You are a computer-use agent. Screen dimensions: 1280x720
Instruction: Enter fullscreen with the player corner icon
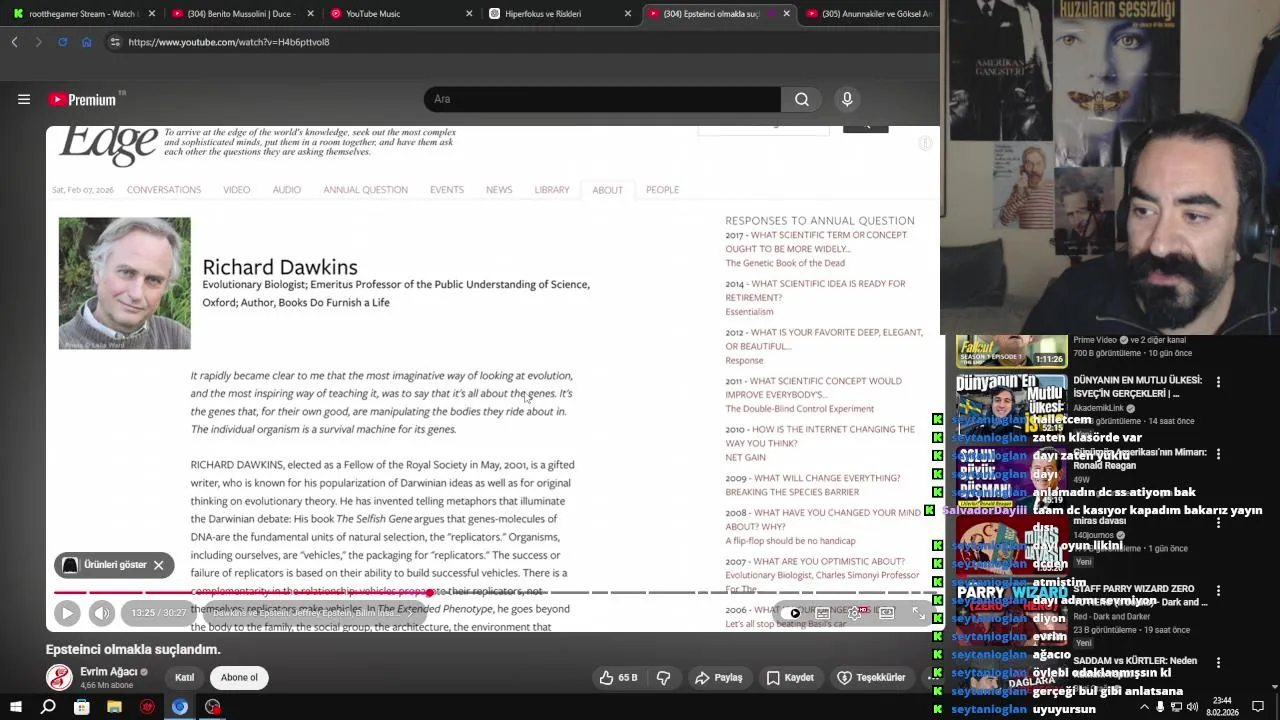click(x=918, y=613)
